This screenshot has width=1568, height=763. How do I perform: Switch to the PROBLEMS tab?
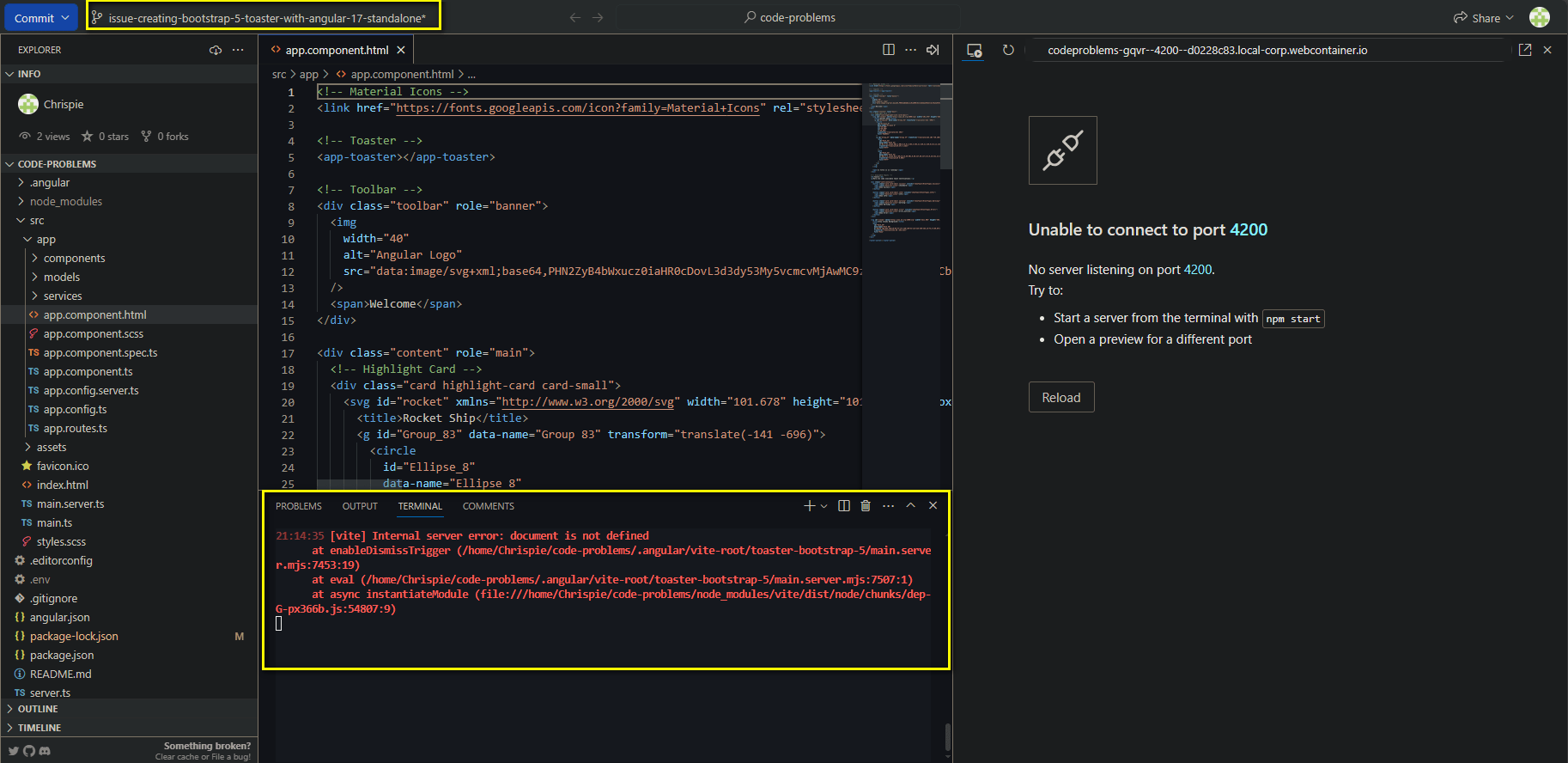click(299, 506)
